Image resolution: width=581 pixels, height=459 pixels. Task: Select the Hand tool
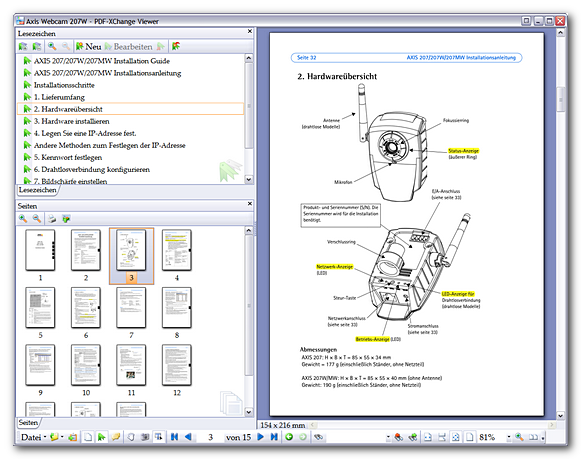131,437
